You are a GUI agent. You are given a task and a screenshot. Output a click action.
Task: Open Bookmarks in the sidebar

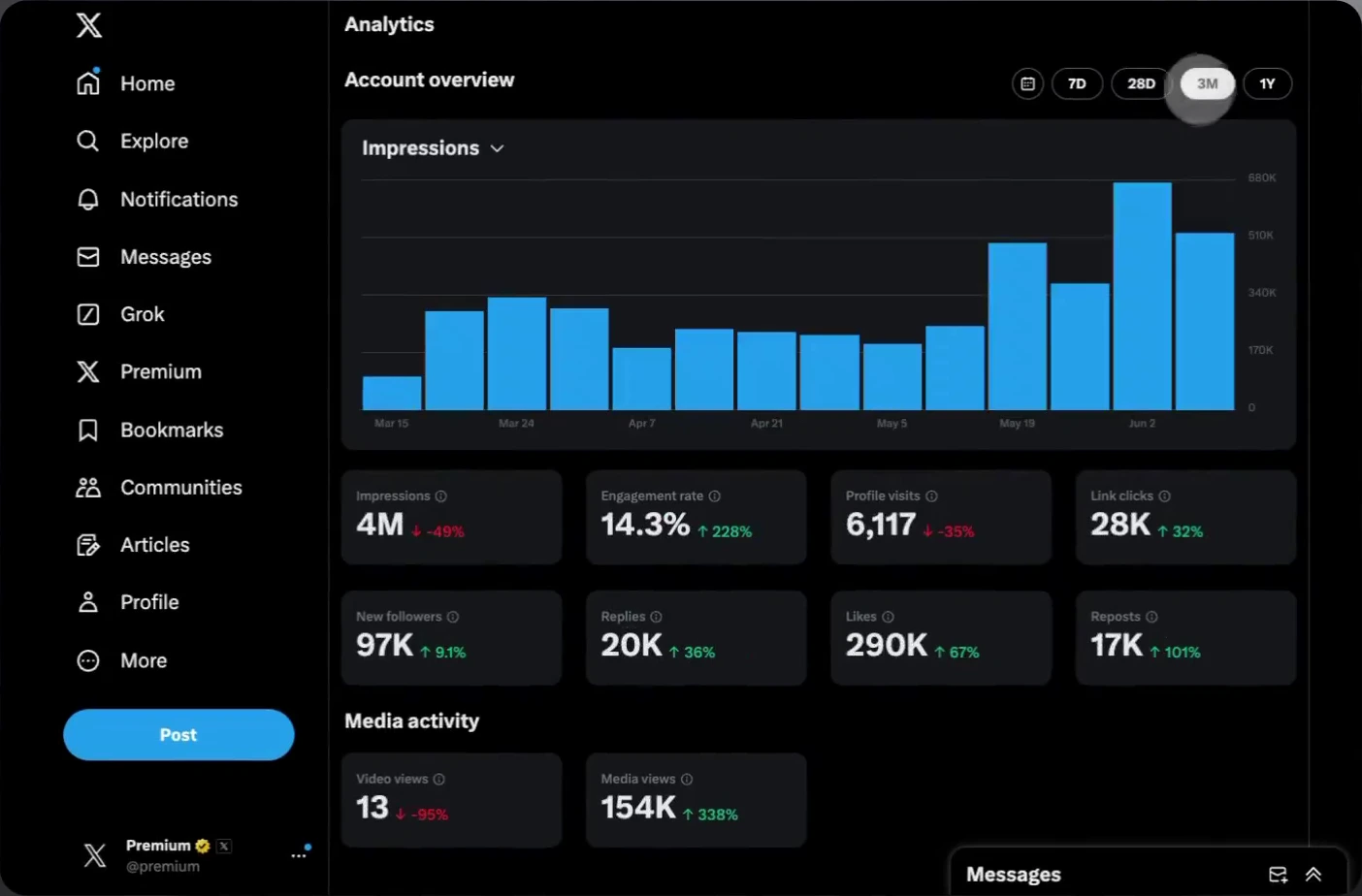(x=149, y=430)
